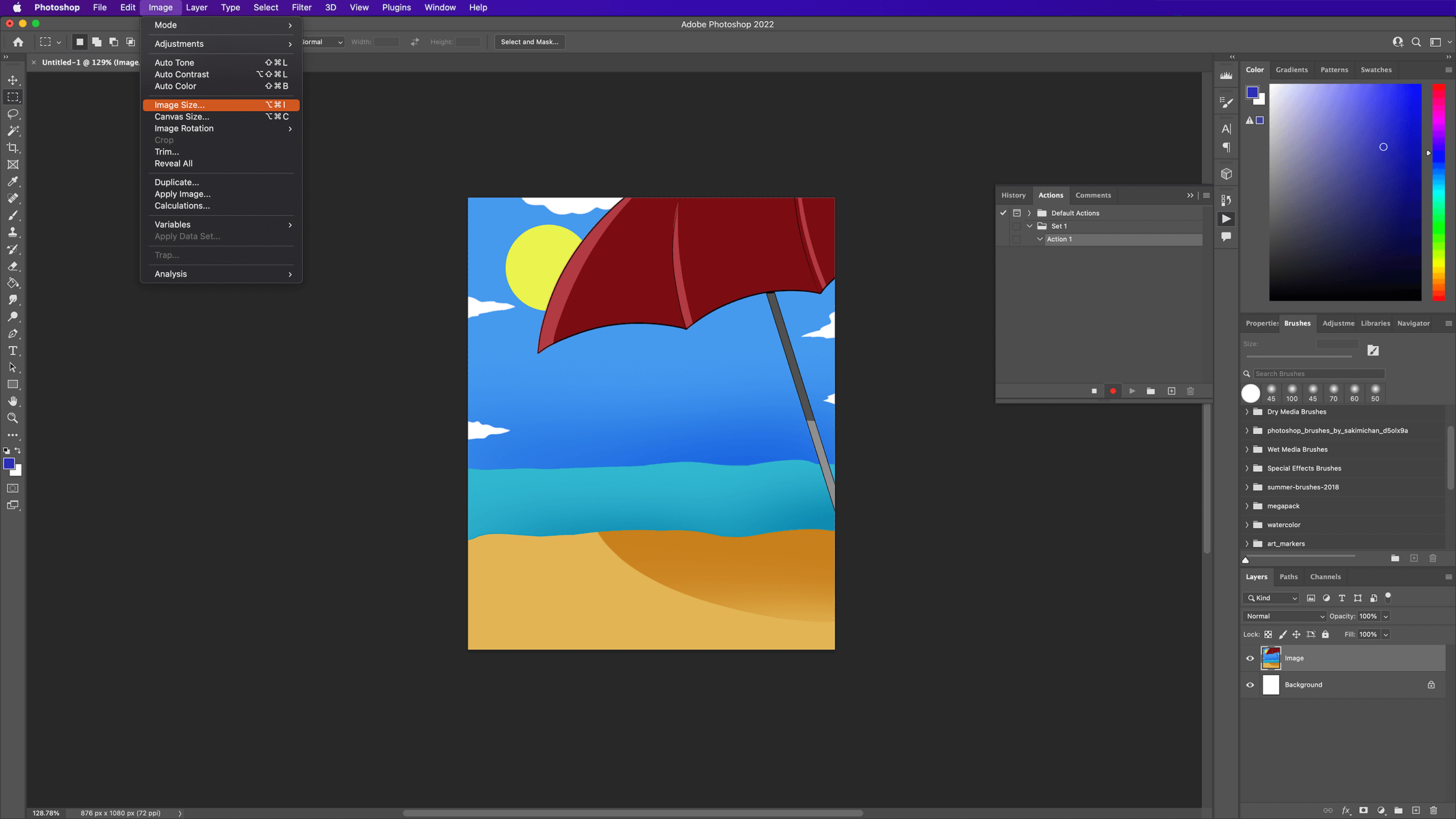Select the Type tool in the toolbar

[13, 350]
